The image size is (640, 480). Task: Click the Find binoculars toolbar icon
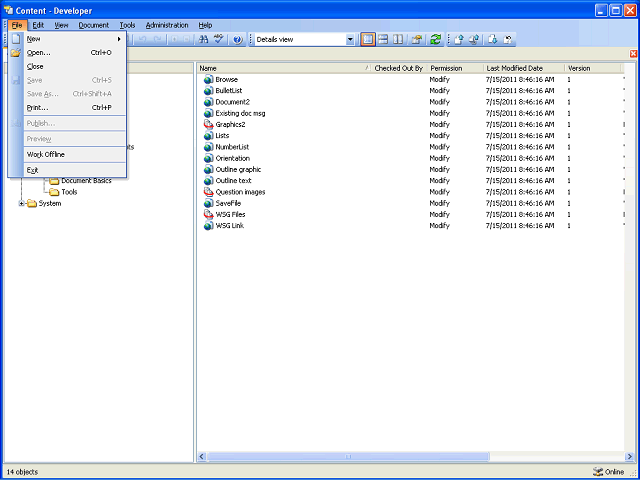[203, 39]
